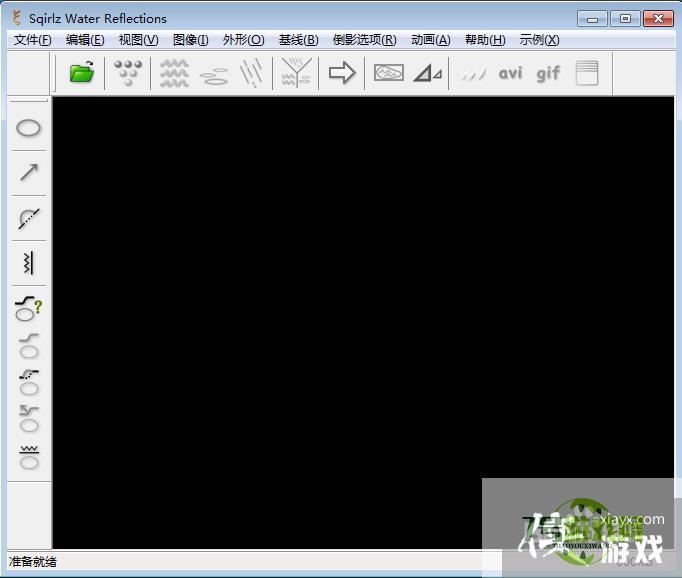
Task: Click the right arrow run icon
Action: [342, 73]
